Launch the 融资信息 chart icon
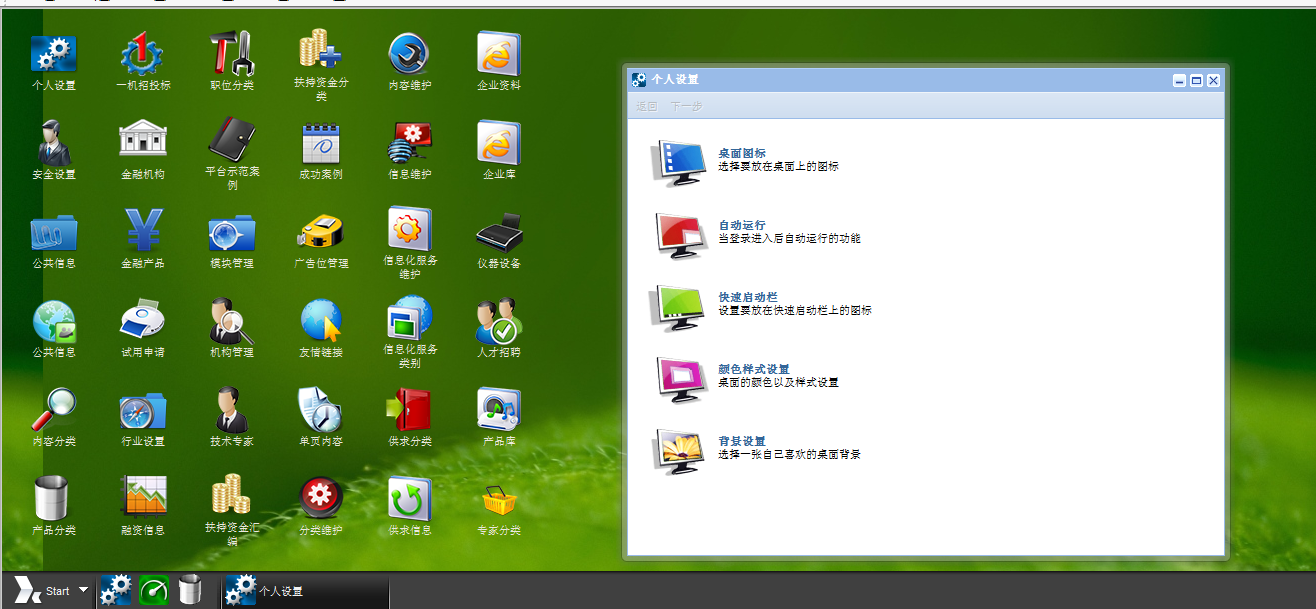This screenshot has height=609, width=1316. tap(143, 499)
